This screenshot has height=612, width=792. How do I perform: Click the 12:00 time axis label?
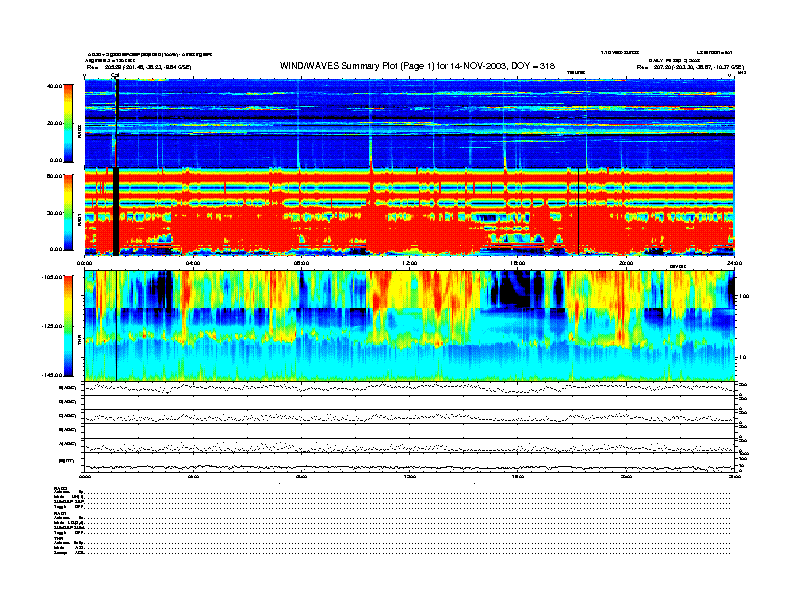tap(410, 263)
